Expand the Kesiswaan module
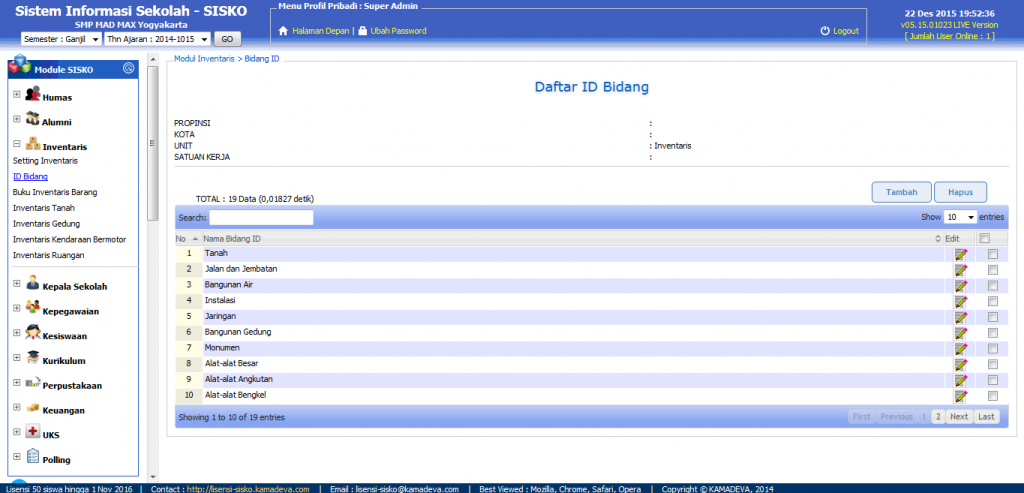The width and height of the screenshot is (1024, 493). [16, 333]
